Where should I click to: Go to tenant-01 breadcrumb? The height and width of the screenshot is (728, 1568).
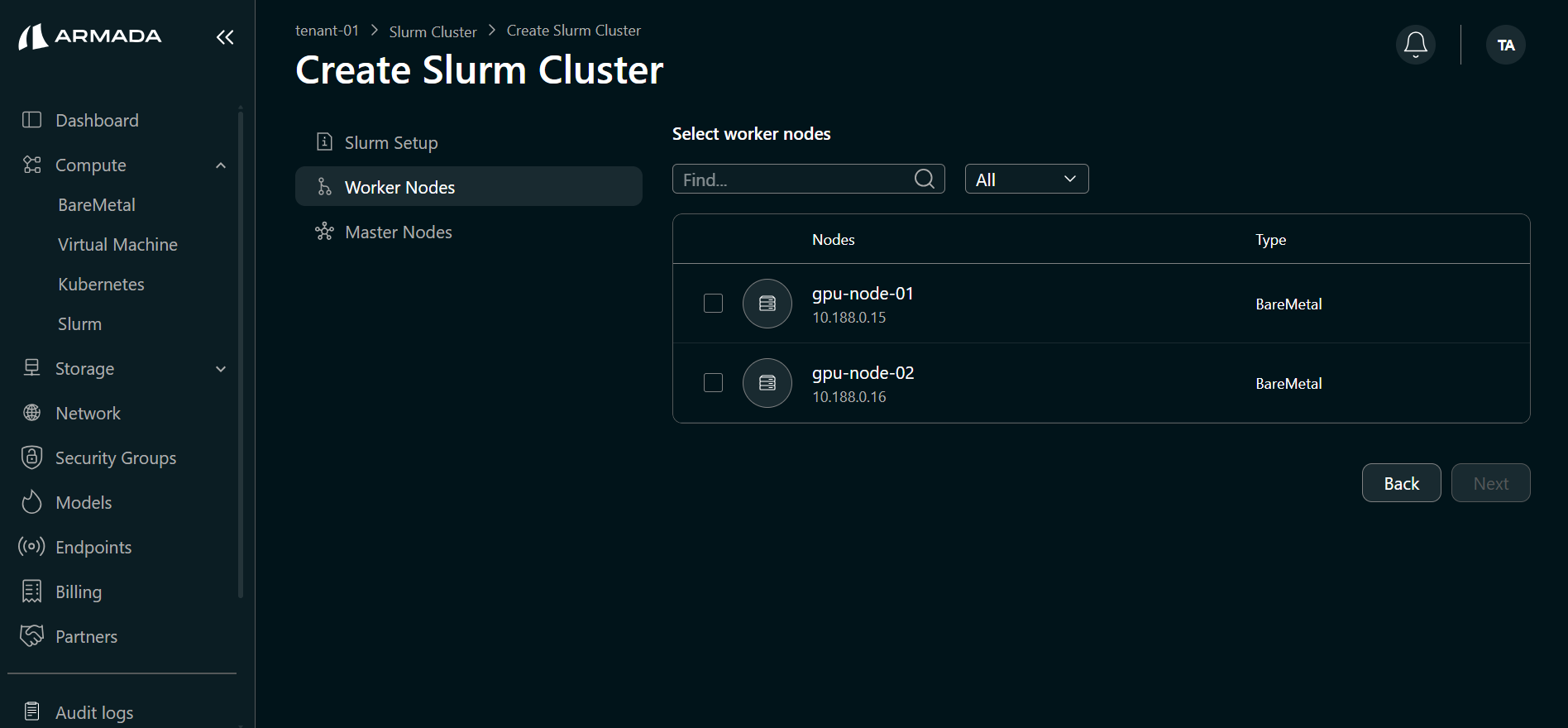327,31
